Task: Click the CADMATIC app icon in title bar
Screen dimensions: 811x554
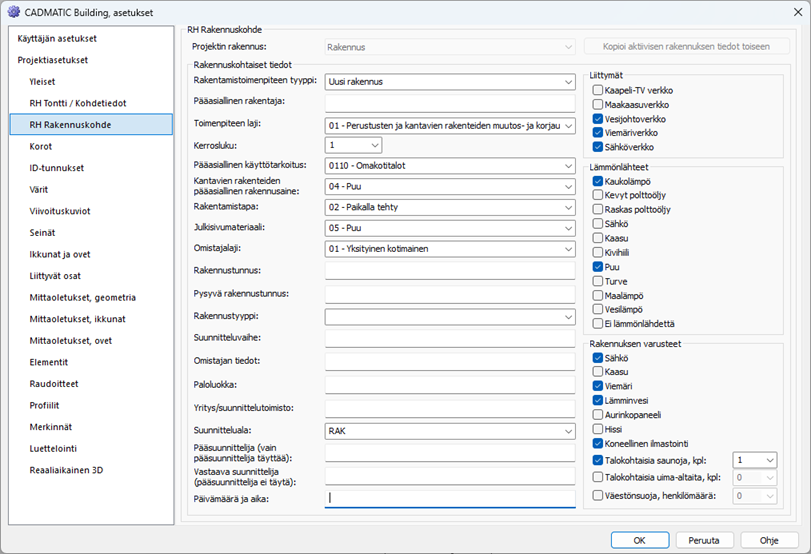Action: click(13, 11)
